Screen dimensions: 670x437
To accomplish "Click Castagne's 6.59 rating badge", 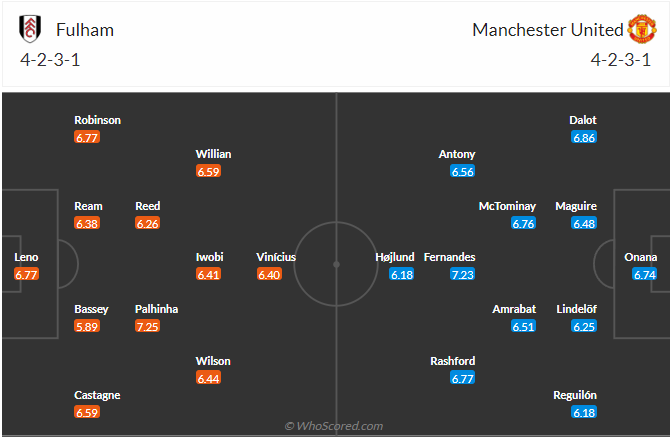I will click(87, 412).
